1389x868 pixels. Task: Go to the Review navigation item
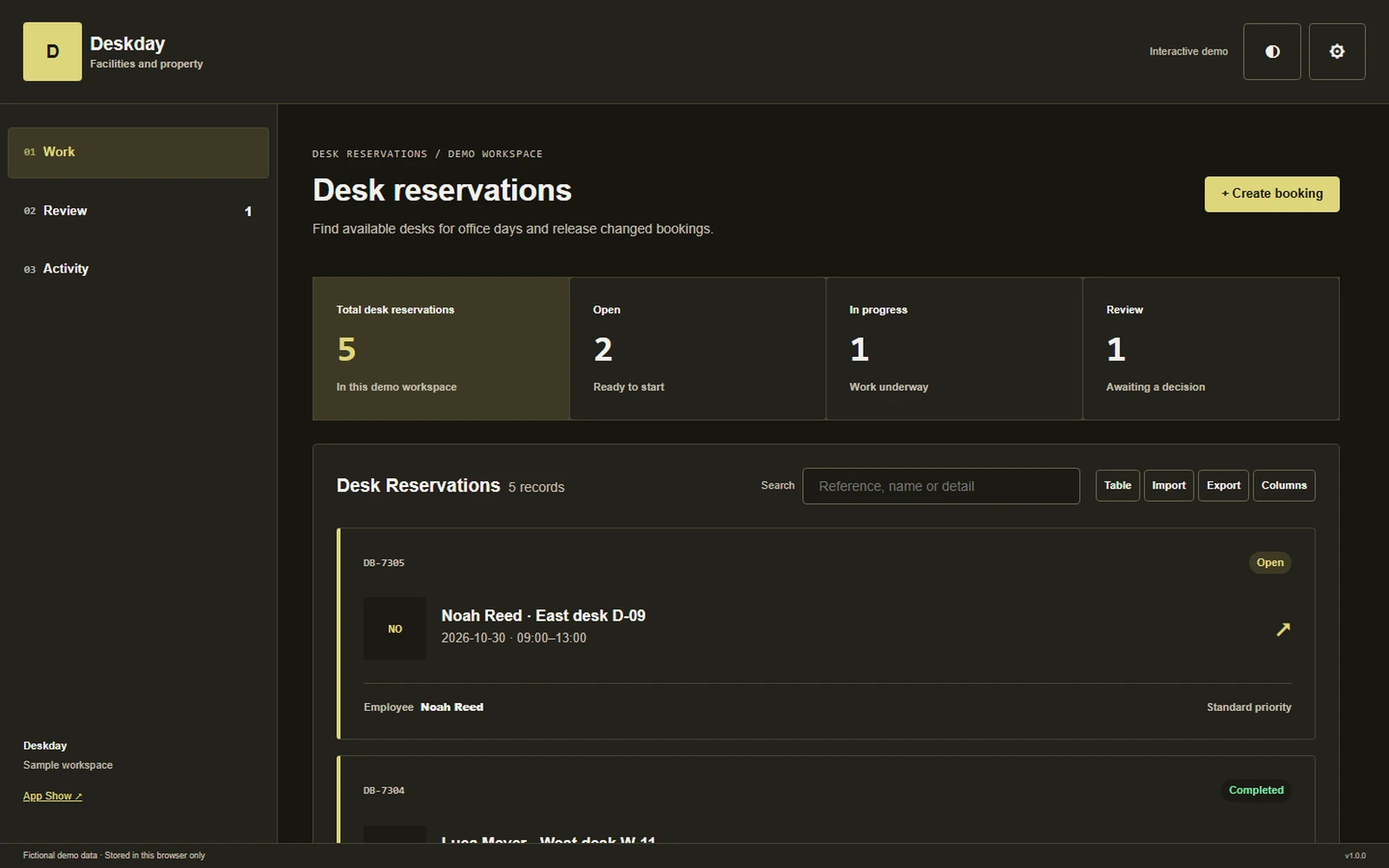coord(138,211)
